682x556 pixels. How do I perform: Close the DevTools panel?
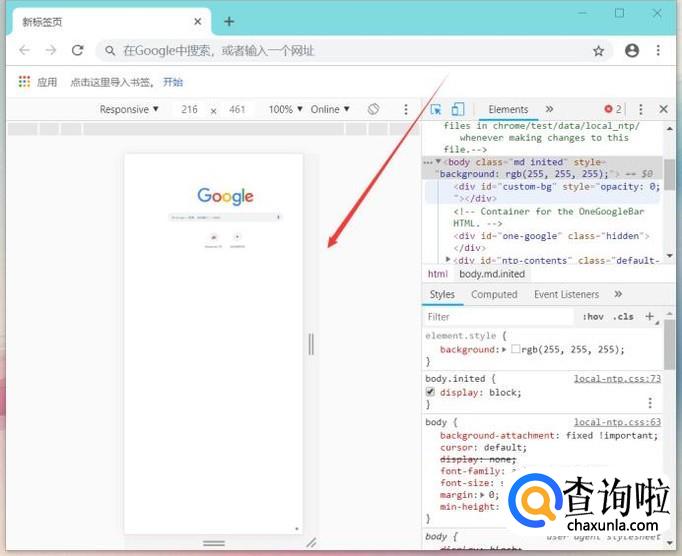click(x=663, y=109)
